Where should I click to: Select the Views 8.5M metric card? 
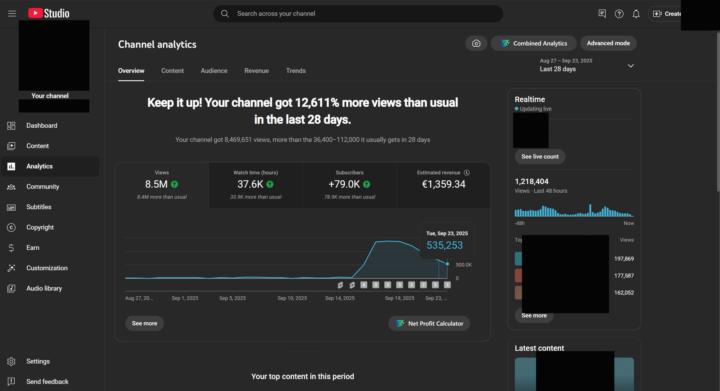(x=163, y=185)
